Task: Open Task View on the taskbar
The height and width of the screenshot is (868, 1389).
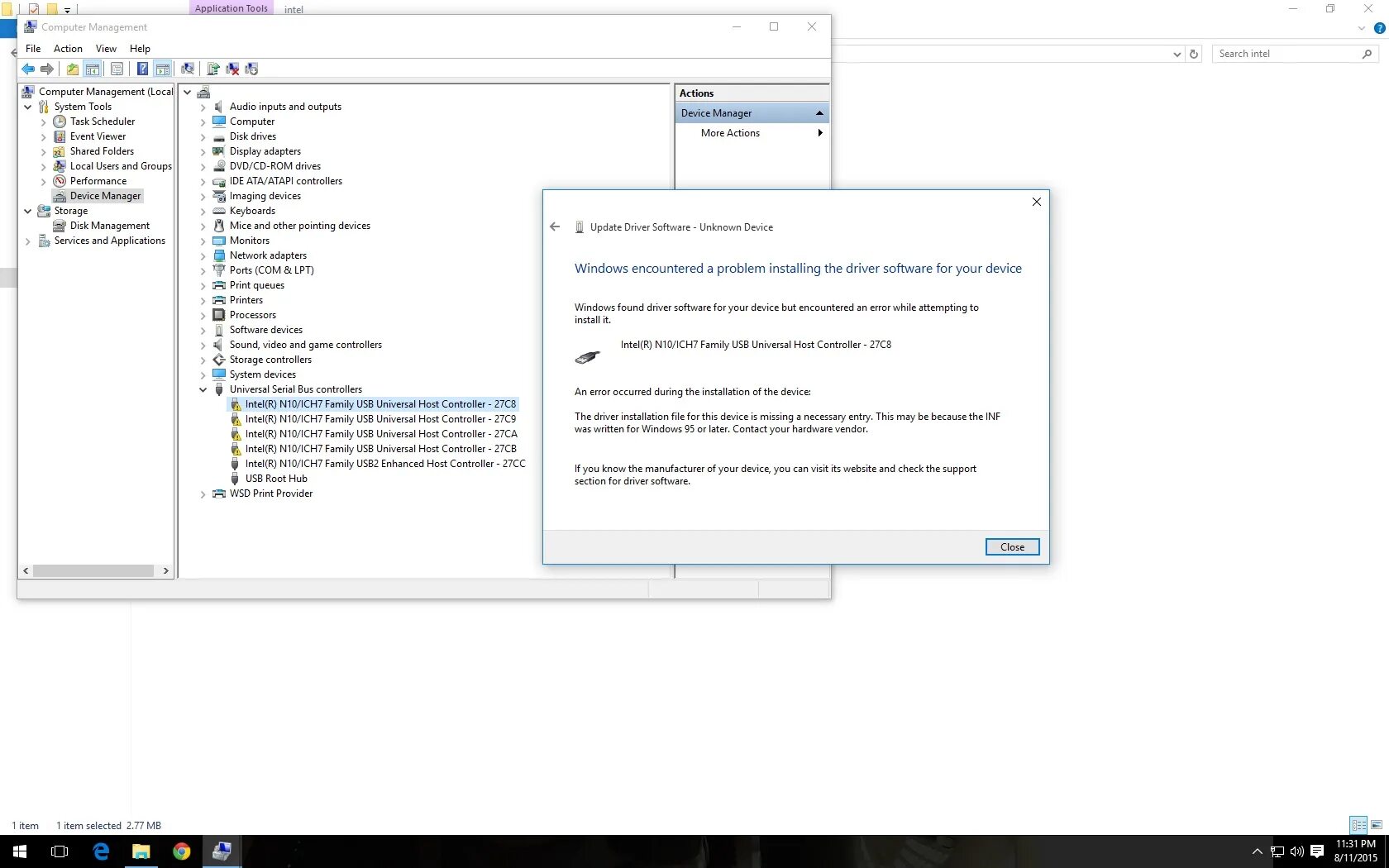Action: click(60, 851)
